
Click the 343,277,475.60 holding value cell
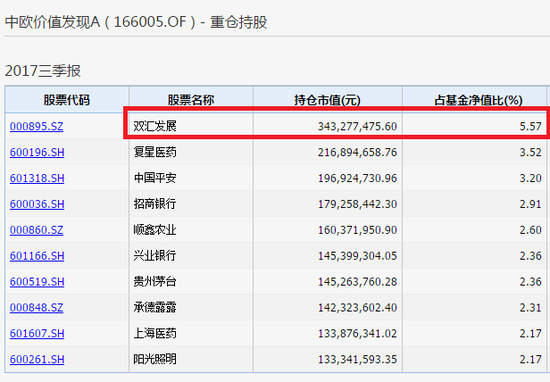tap(327, 126)
